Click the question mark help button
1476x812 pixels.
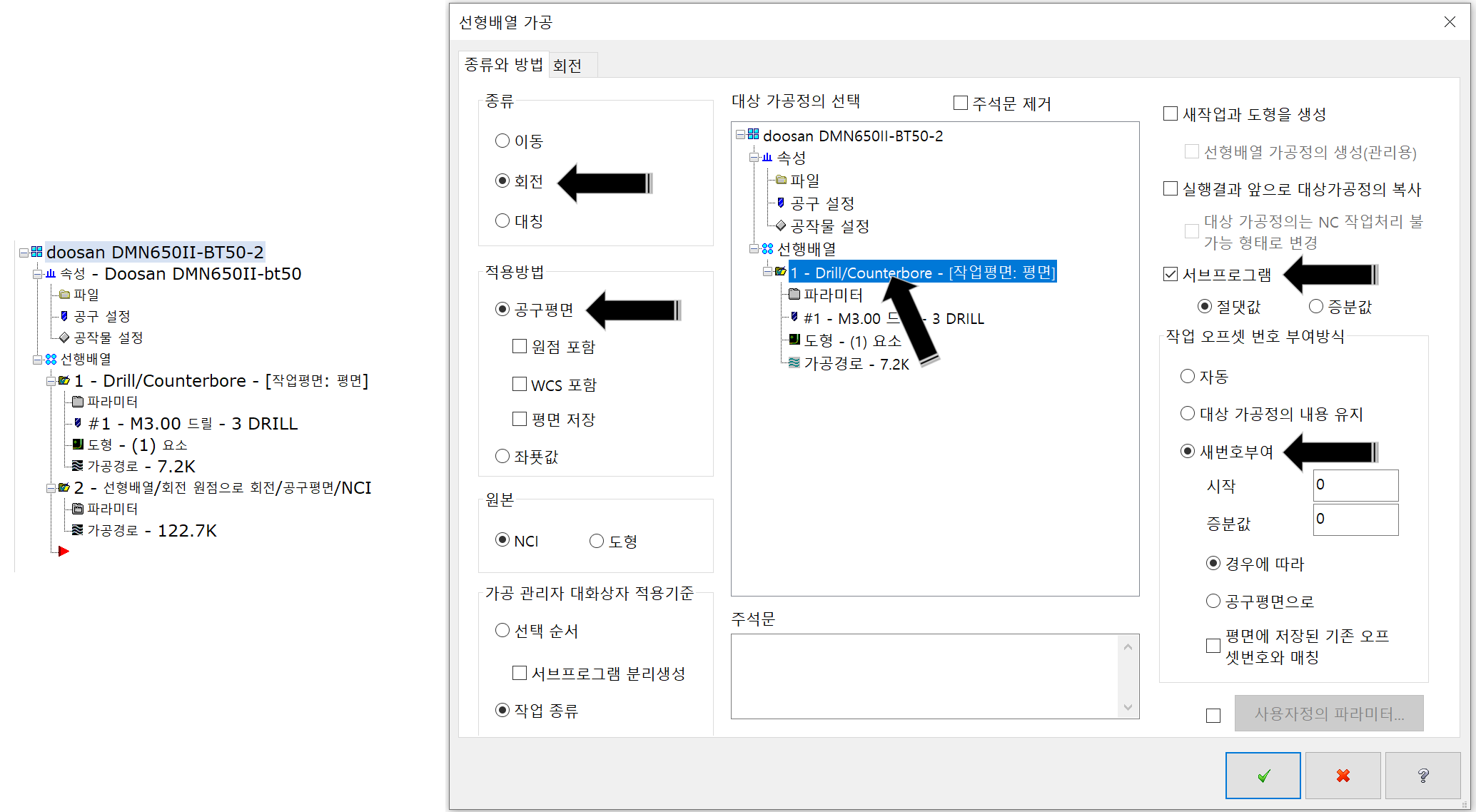tap(1422, 775)
